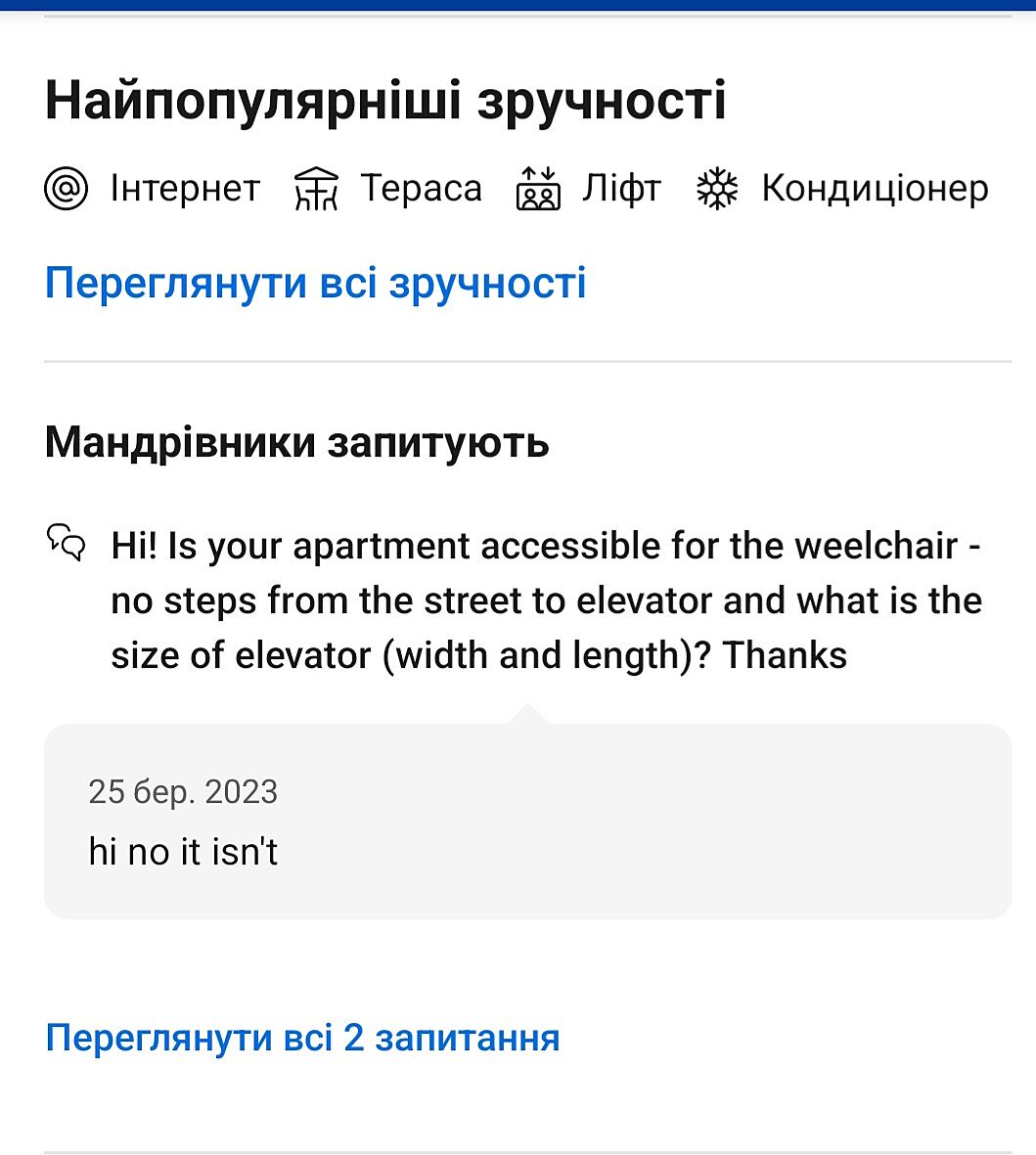Click the blue header bar at top
1036x1155 pixels.
click(x=518, y=5)
